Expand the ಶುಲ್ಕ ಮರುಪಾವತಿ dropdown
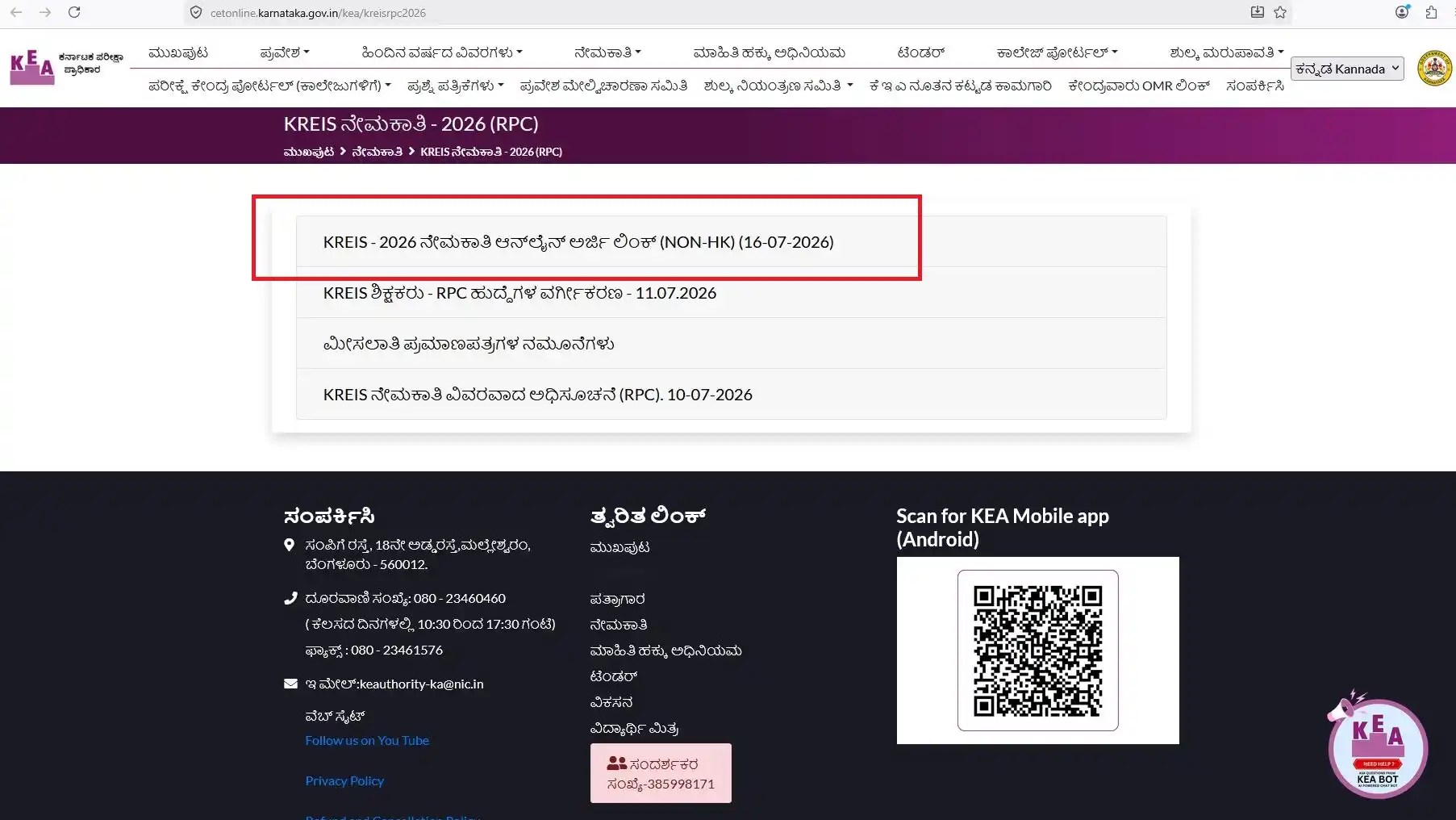Image resolution: width=1456 pixels, height=820 pixels. coord(1227,52)
